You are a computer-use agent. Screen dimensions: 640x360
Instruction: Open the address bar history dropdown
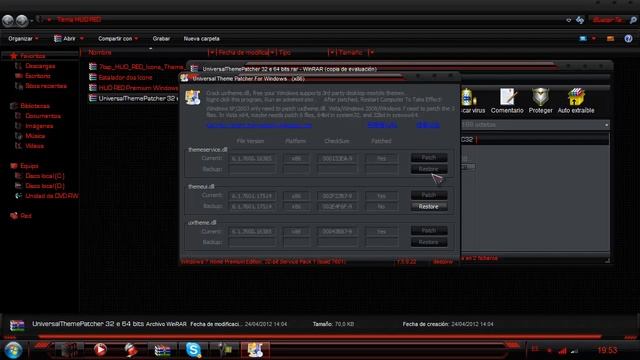(x=569, y=20)
